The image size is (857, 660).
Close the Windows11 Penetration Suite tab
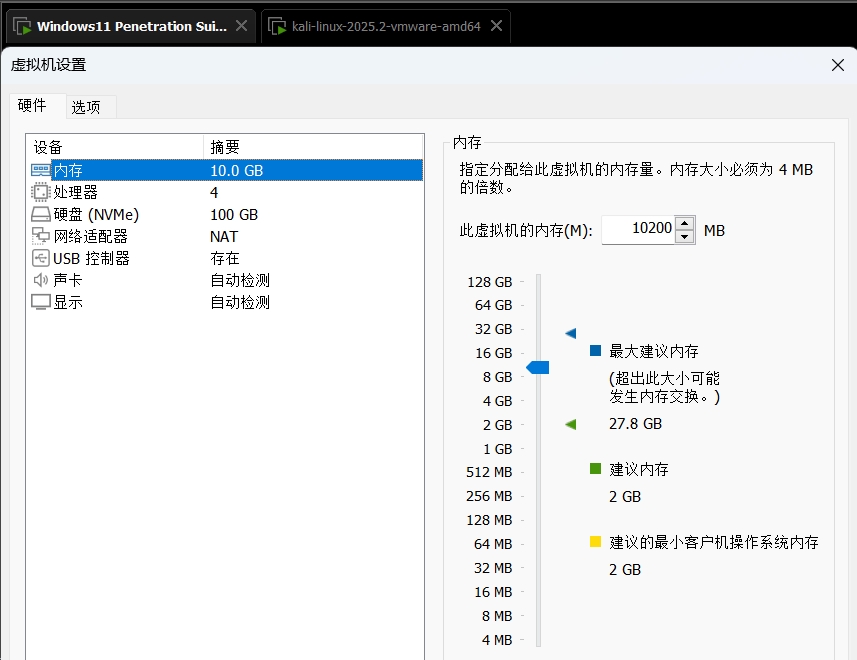point(241,26)
